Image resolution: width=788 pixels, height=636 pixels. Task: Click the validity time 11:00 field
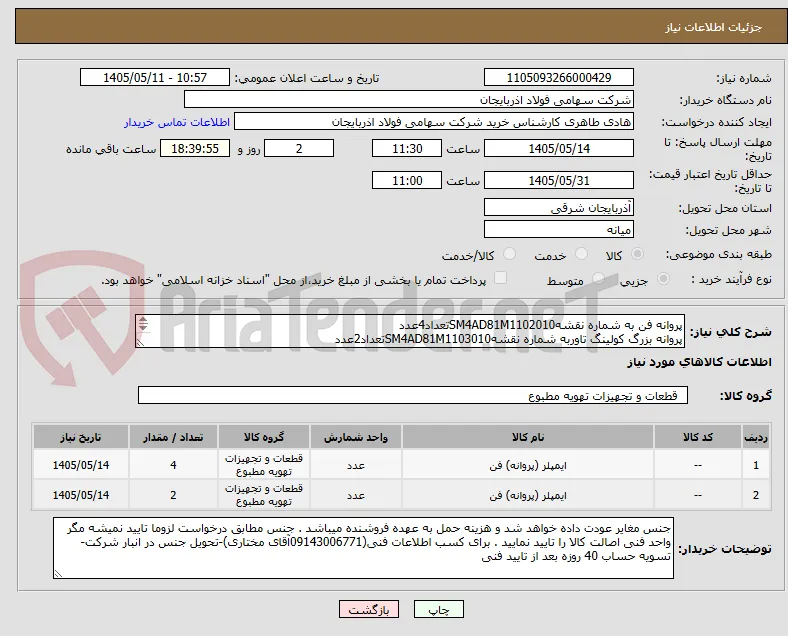tap(407, 180)
